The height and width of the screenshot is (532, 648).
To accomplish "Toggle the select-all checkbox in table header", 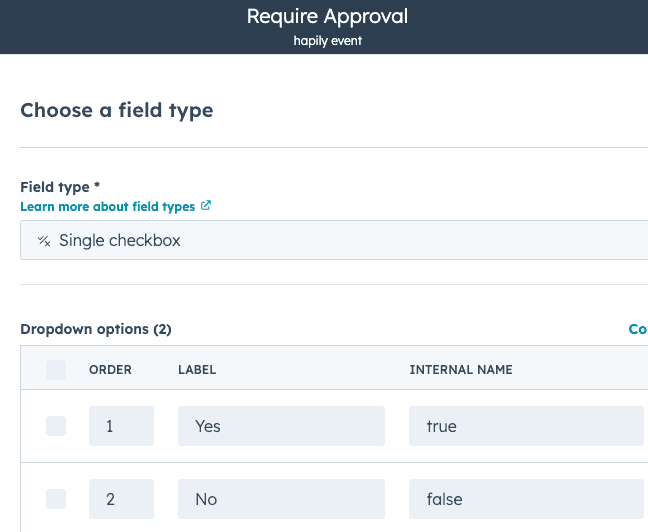I will click(56, 370).
